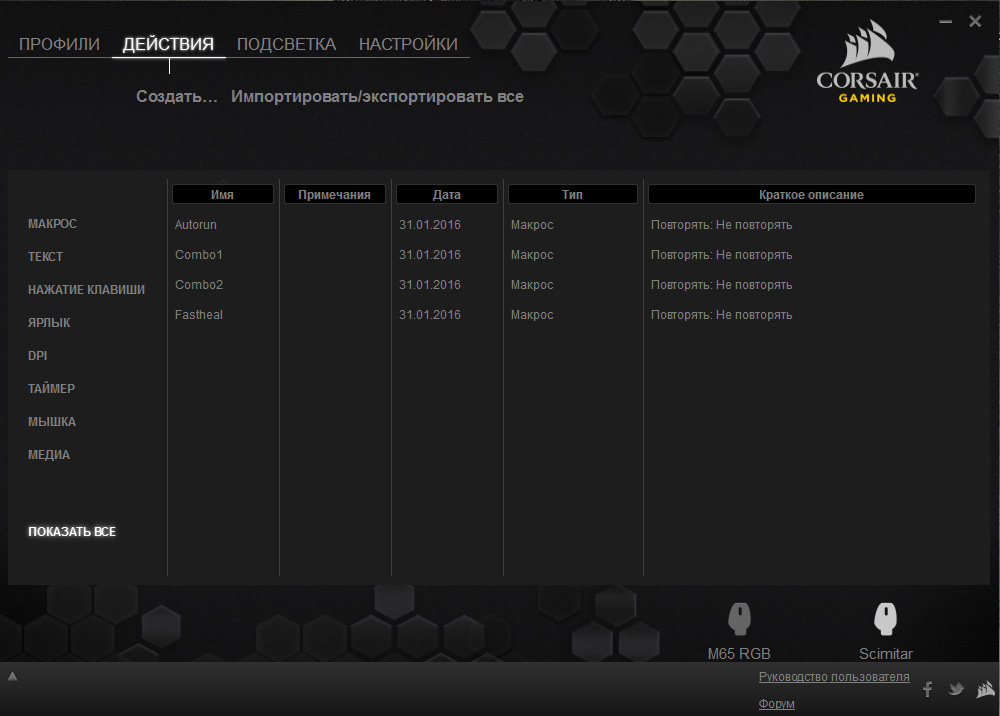This screenshot has width=1000, height=716.
Task: Select the M65 RGB mouse icon
Action: [739, 619]
